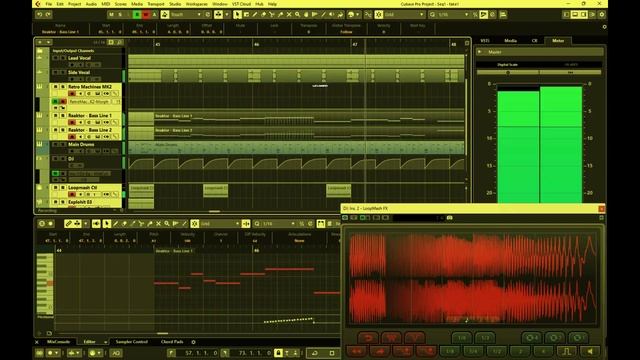Expand the Master section in Meter panel
This screenshot has width=640, height=360.
[x=480, y=52]
